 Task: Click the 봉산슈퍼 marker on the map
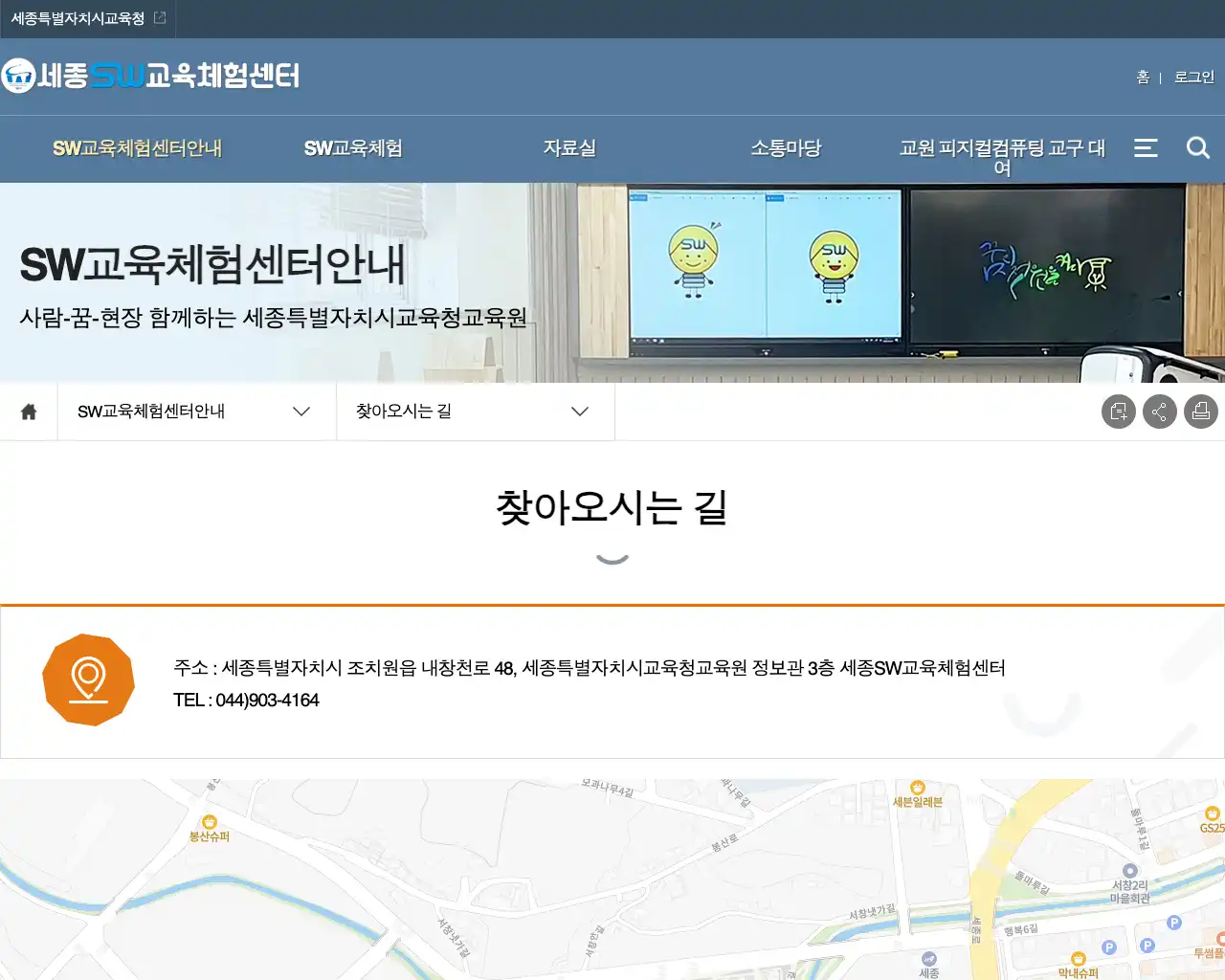[209, 828]
